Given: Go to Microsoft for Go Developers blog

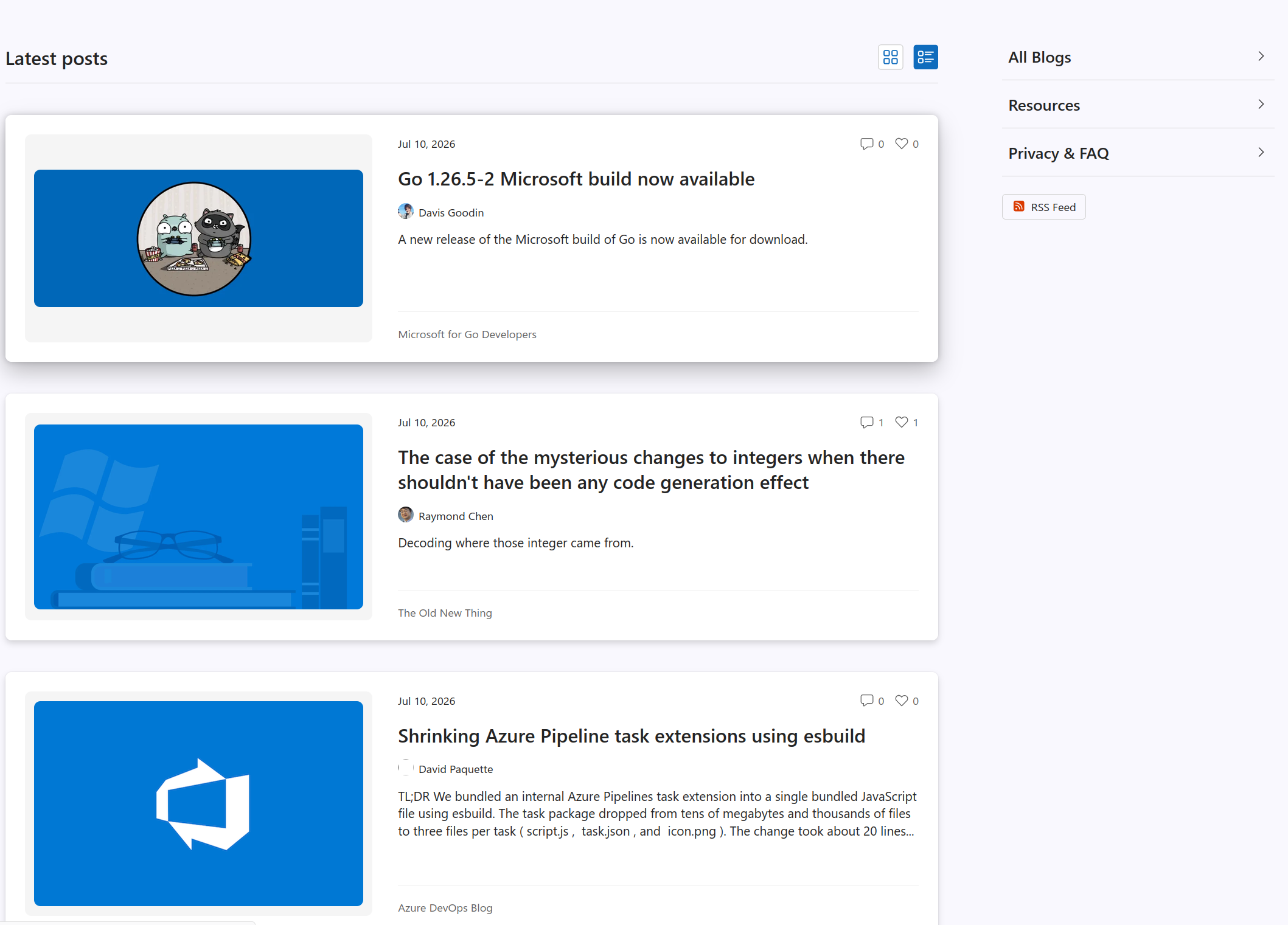Looking at the screenshot, I should [x=467, y=334].
